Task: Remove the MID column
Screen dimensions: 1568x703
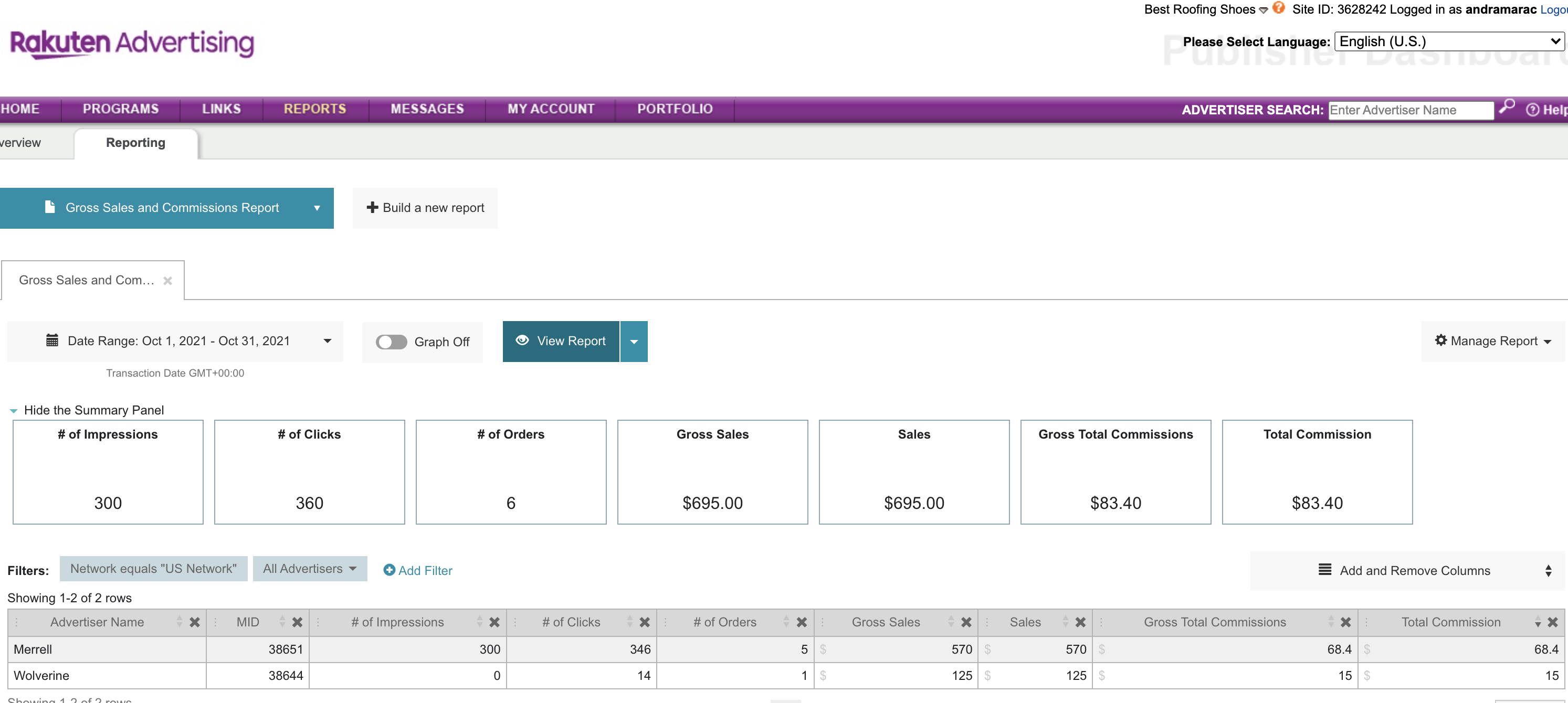Action: 297,622
